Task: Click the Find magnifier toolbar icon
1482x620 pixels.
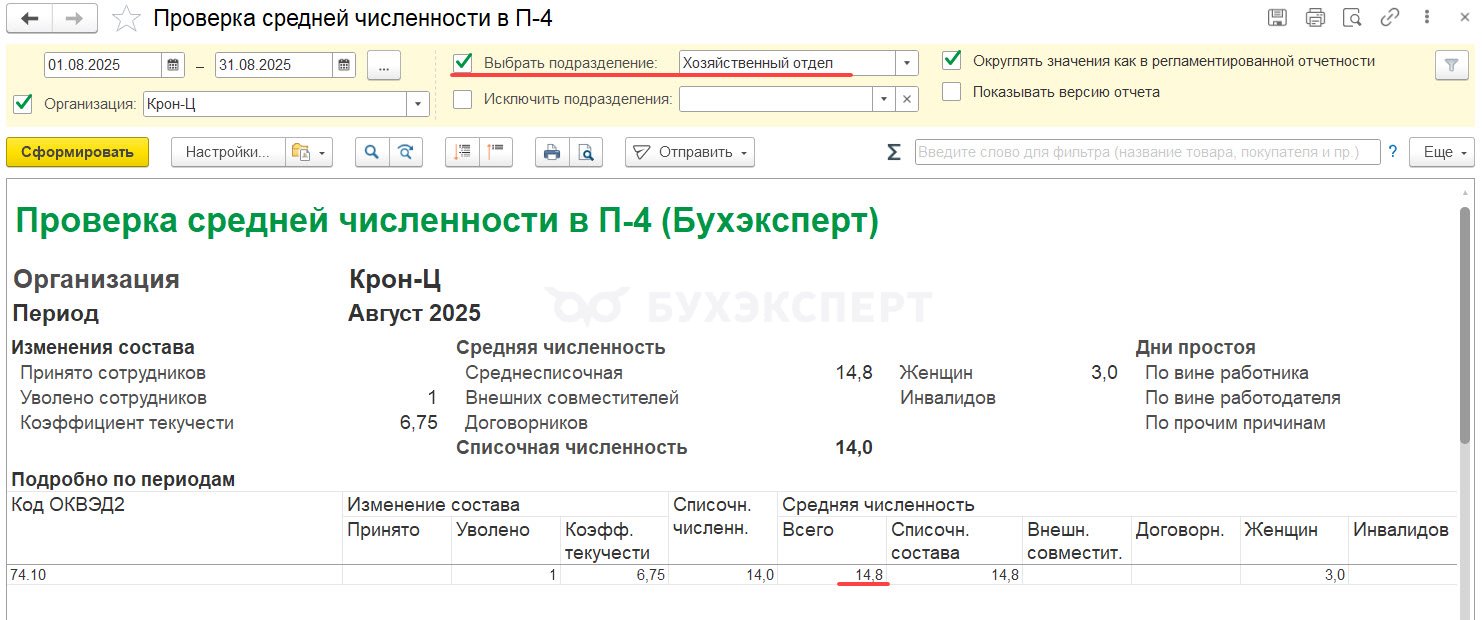Action: click(x=372, y=152)
